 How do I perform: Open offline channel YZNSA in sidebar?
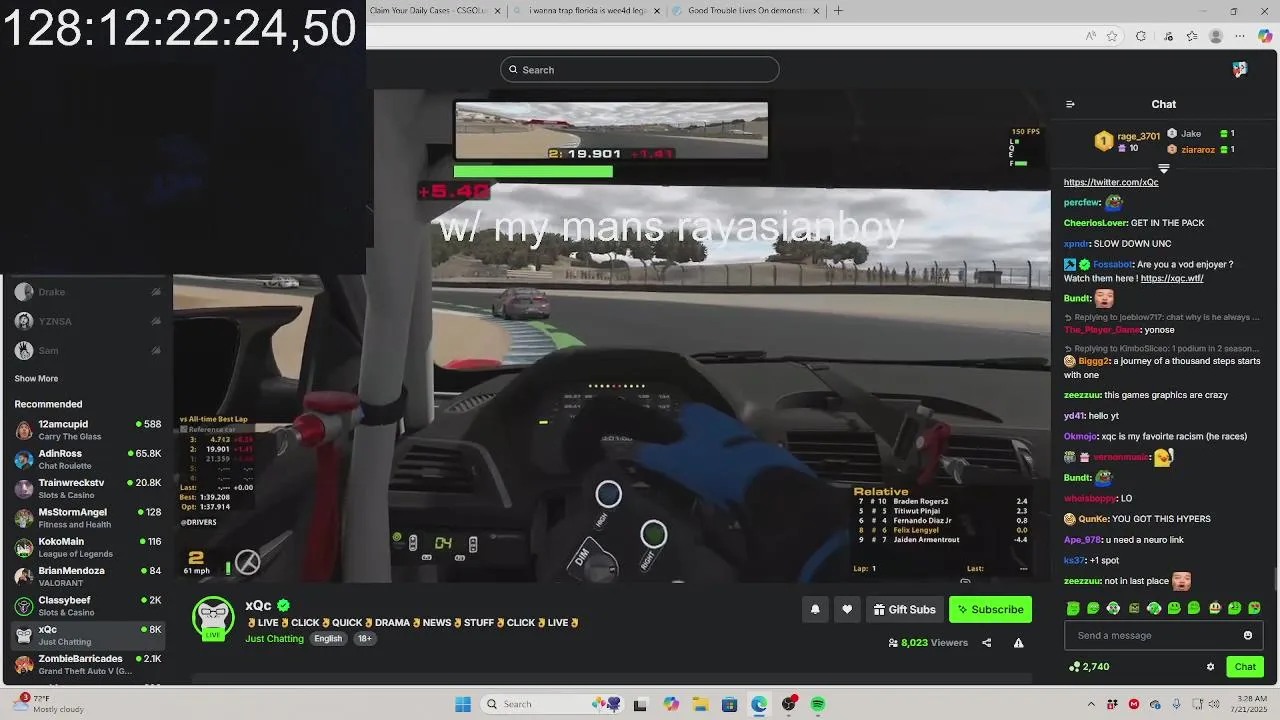click(x=87, y=321)
